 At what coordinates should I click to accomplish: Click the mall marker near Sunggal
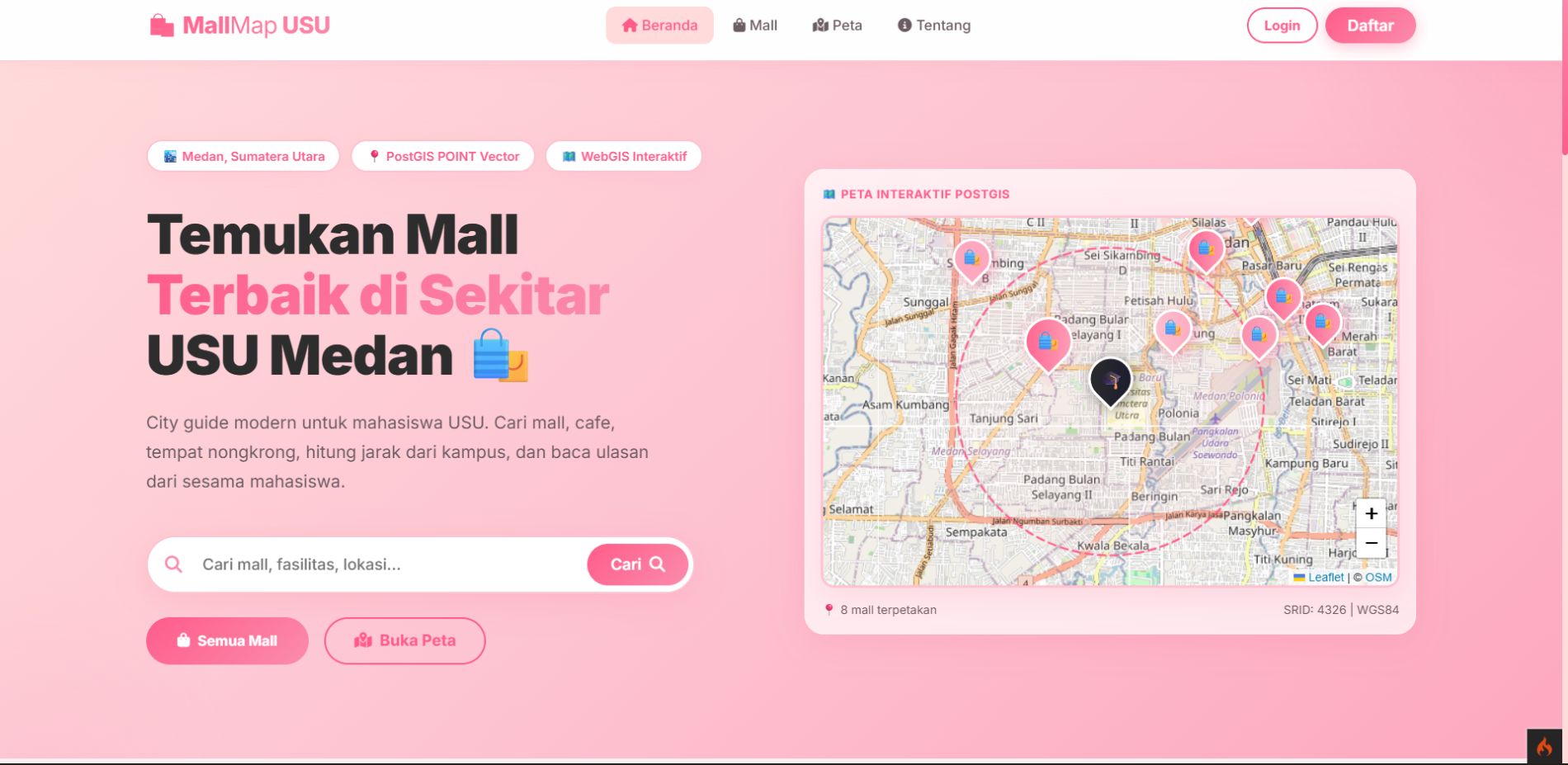pyautogui.click(x=972, y=261)
